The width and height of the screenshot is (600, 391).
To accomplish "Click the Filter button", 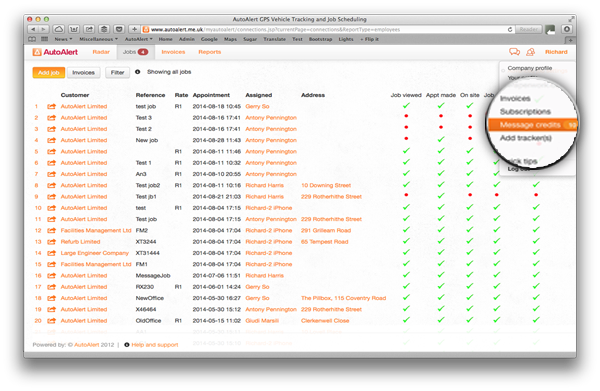I will click(117, 73).
